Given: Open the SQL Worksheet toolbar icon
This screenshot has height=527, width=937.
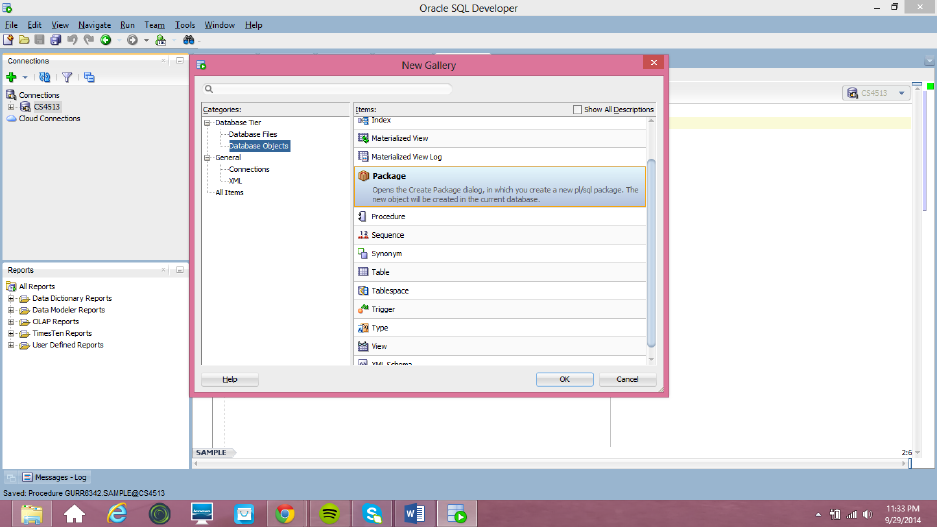Looking at the screenshot, I should click(161, 40).
